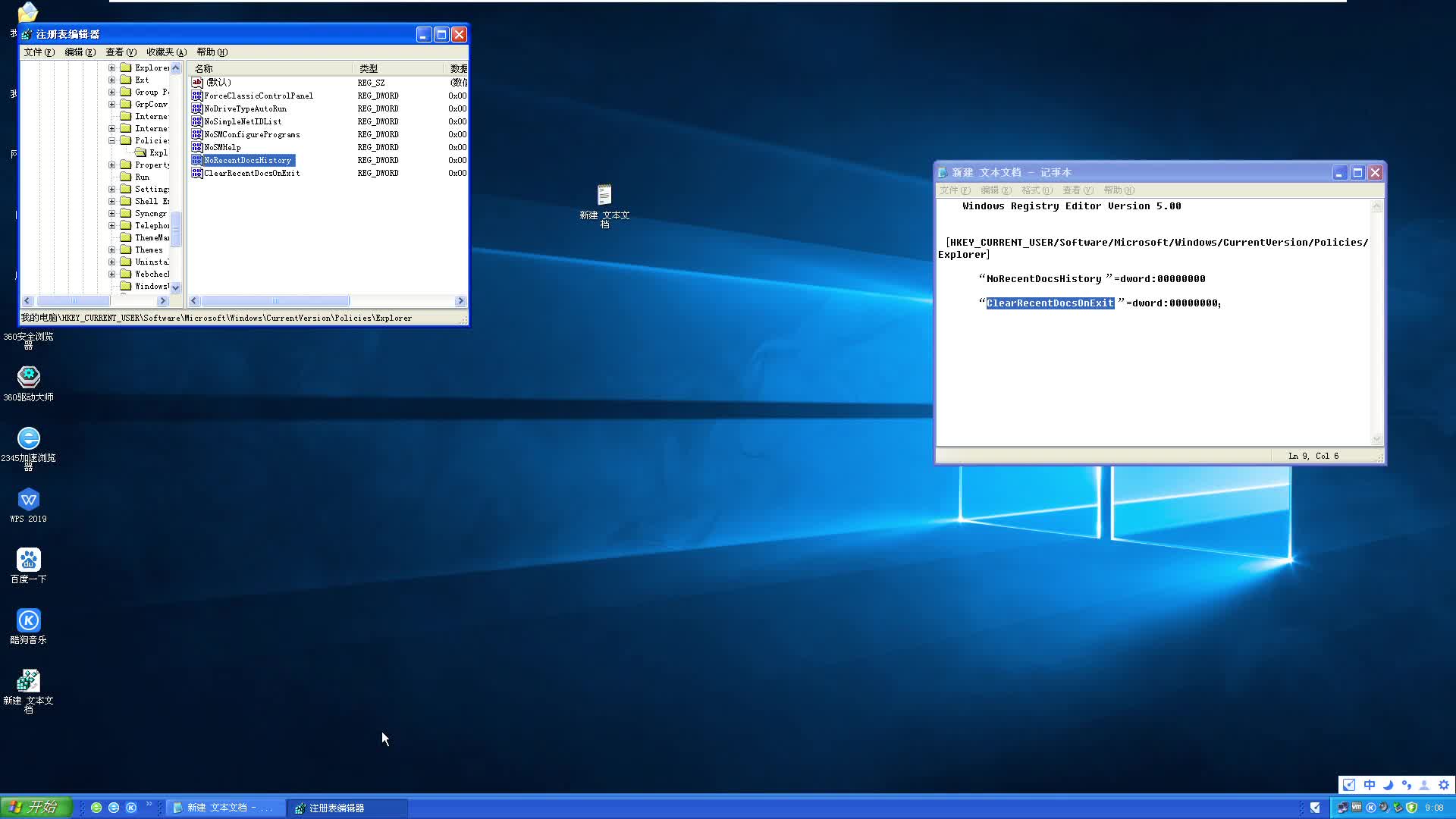This screenshot has width=1456, height=819.
Task: Open the 格式 menu in Notepad
Action: [1036, 190]
